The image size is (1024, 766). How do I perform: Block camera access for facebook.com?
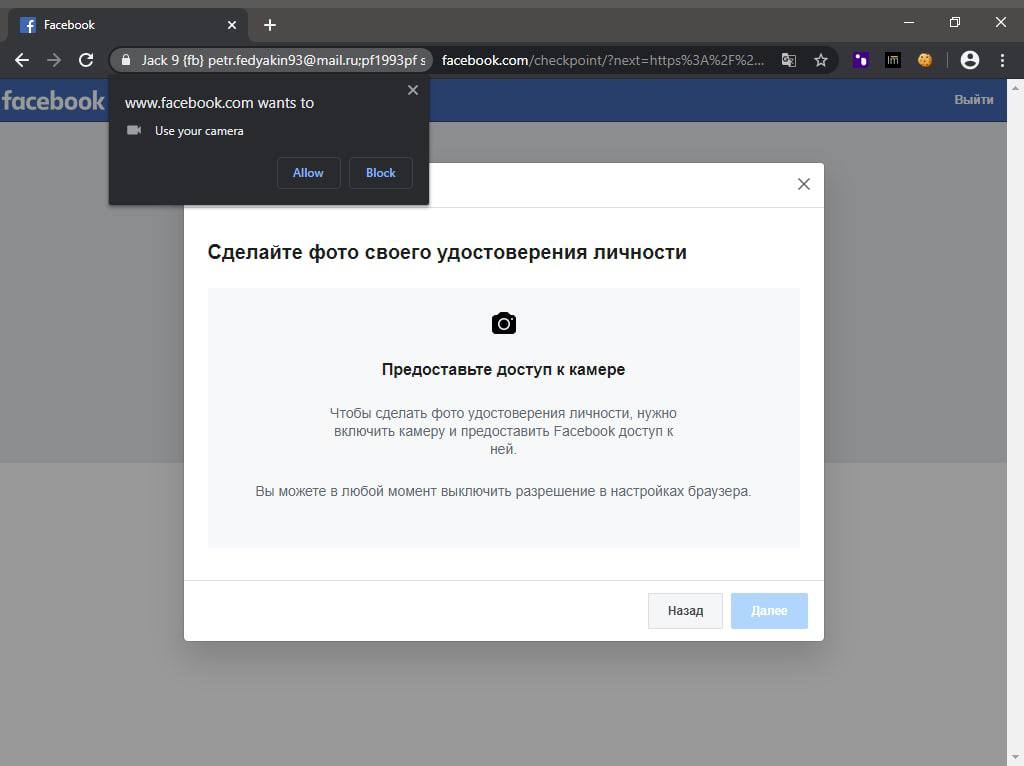[381, 173]
